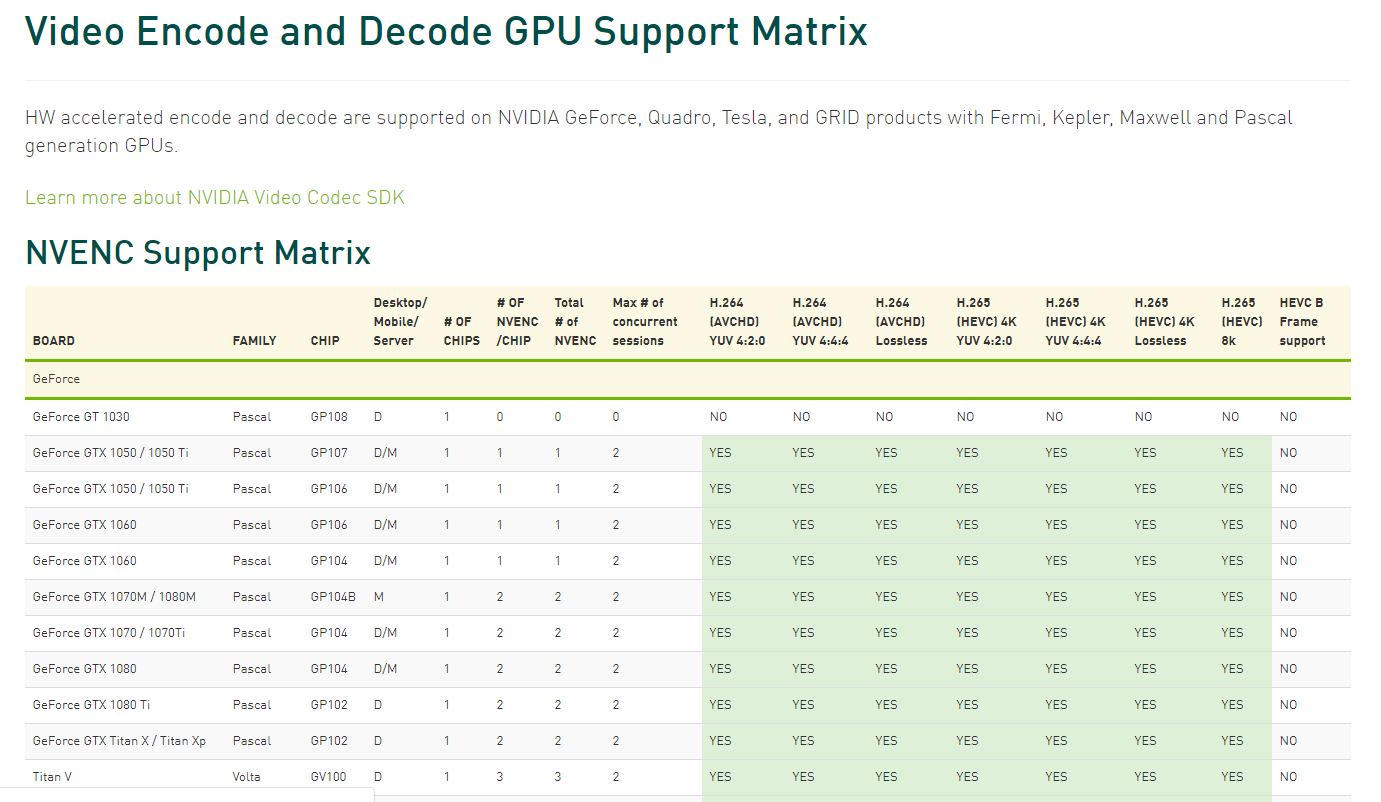Image resolution: width=1381 pixels, height=802 pixels.
Task: Click the HEVC B Frame support NO in Titan V row
Action: (x=1288, y=777)
